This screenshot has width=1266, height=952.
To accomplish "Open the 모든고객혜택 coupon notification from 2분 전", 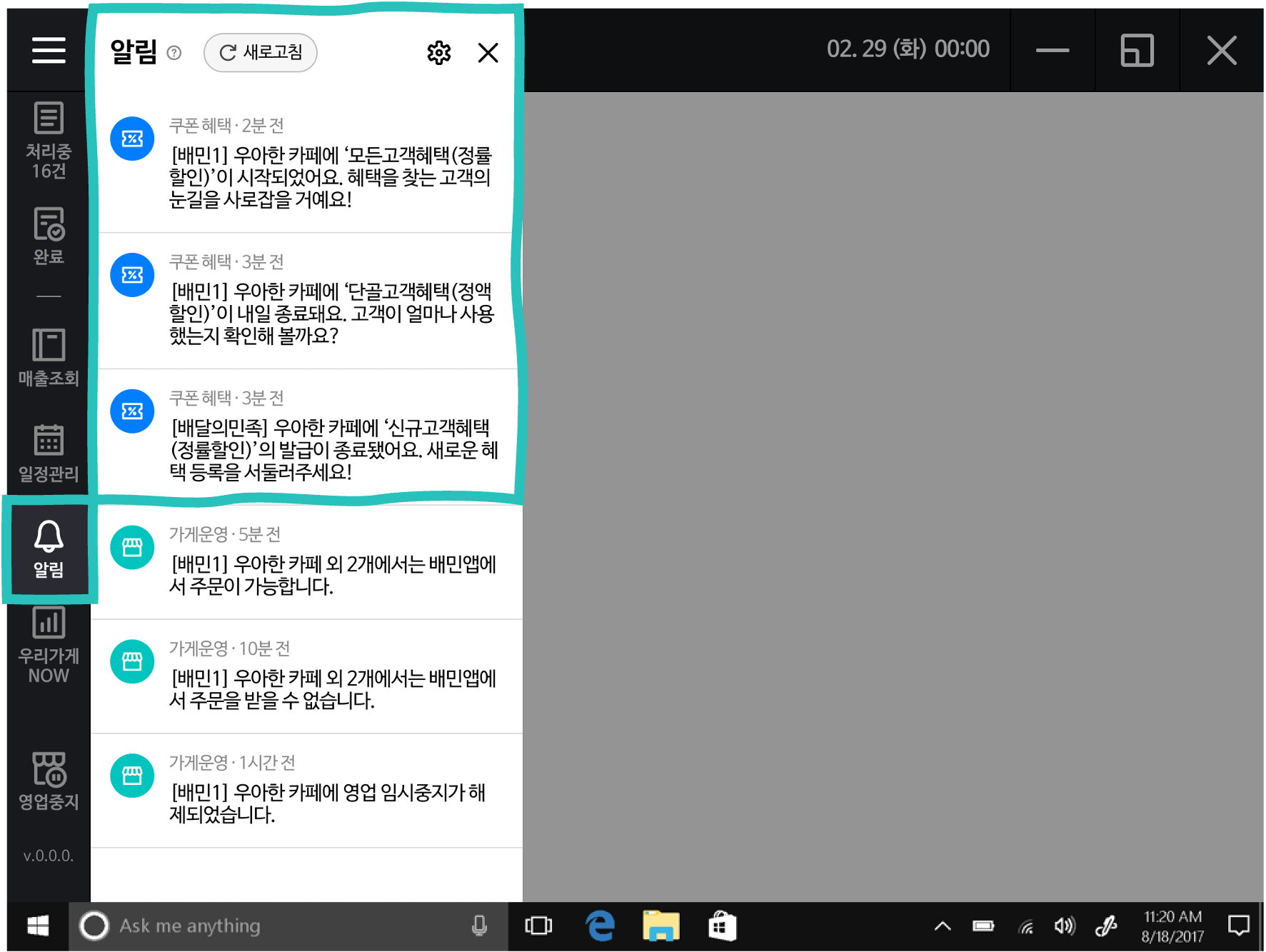I will click(x=306, y=165).
